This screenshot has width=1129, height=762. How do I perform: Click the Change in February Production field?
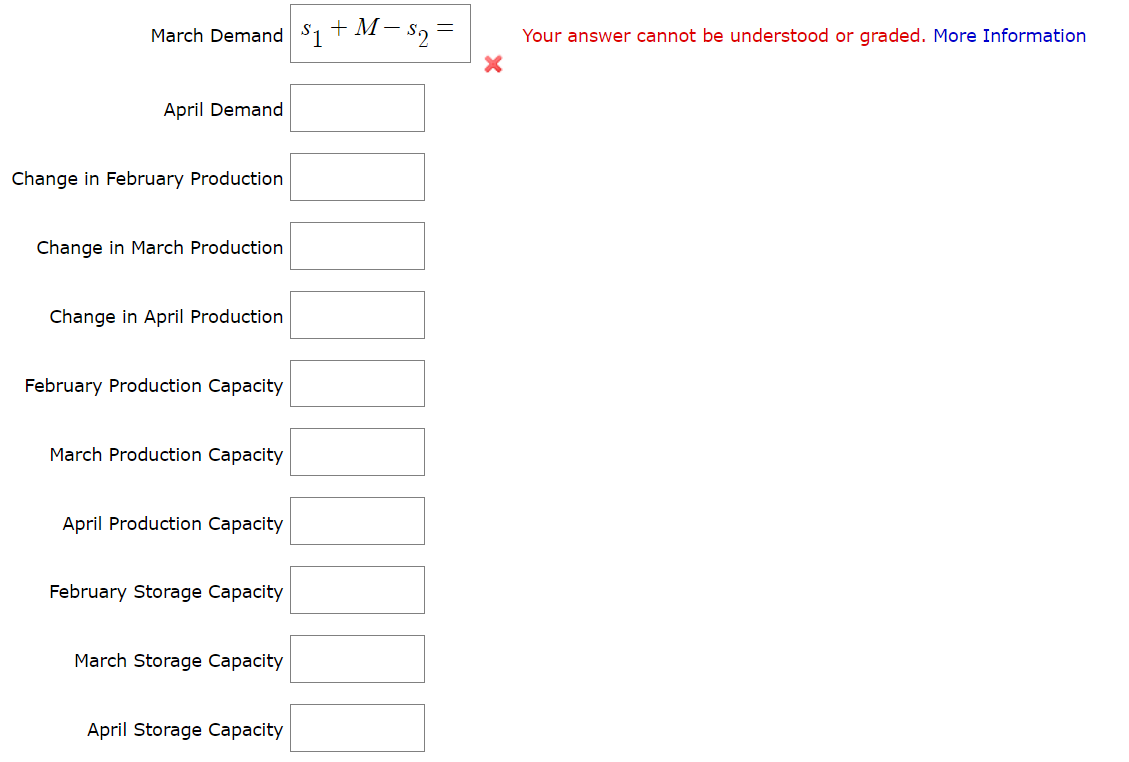pos(357,177)
